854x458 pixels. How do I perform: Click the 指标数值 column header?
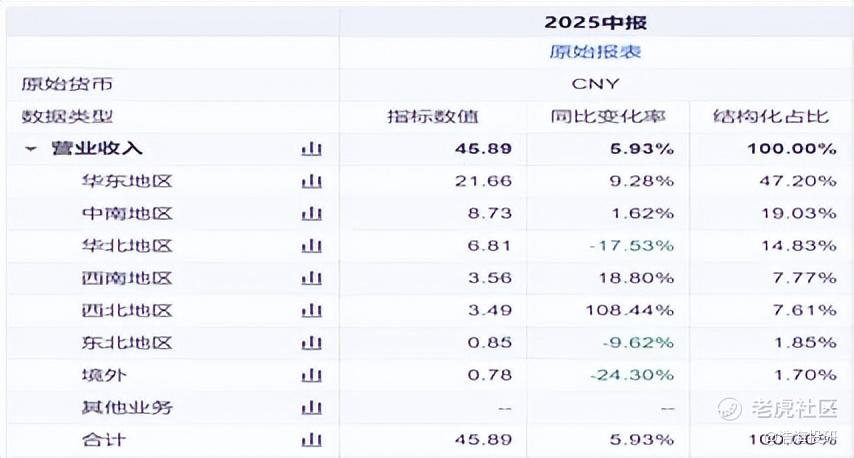coord(433,117)
